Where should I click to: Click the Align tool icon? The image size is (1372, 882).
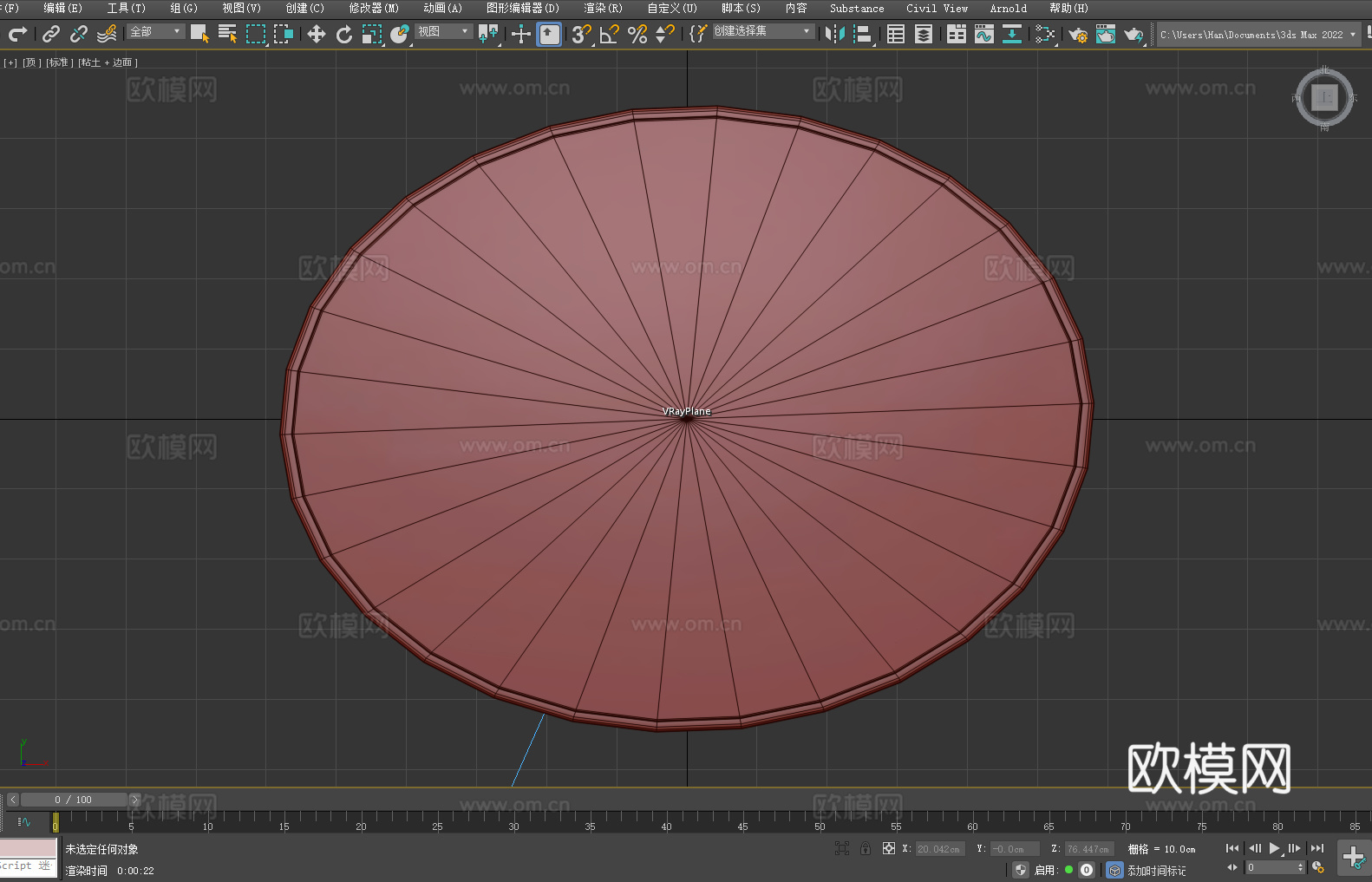point(863,34)
